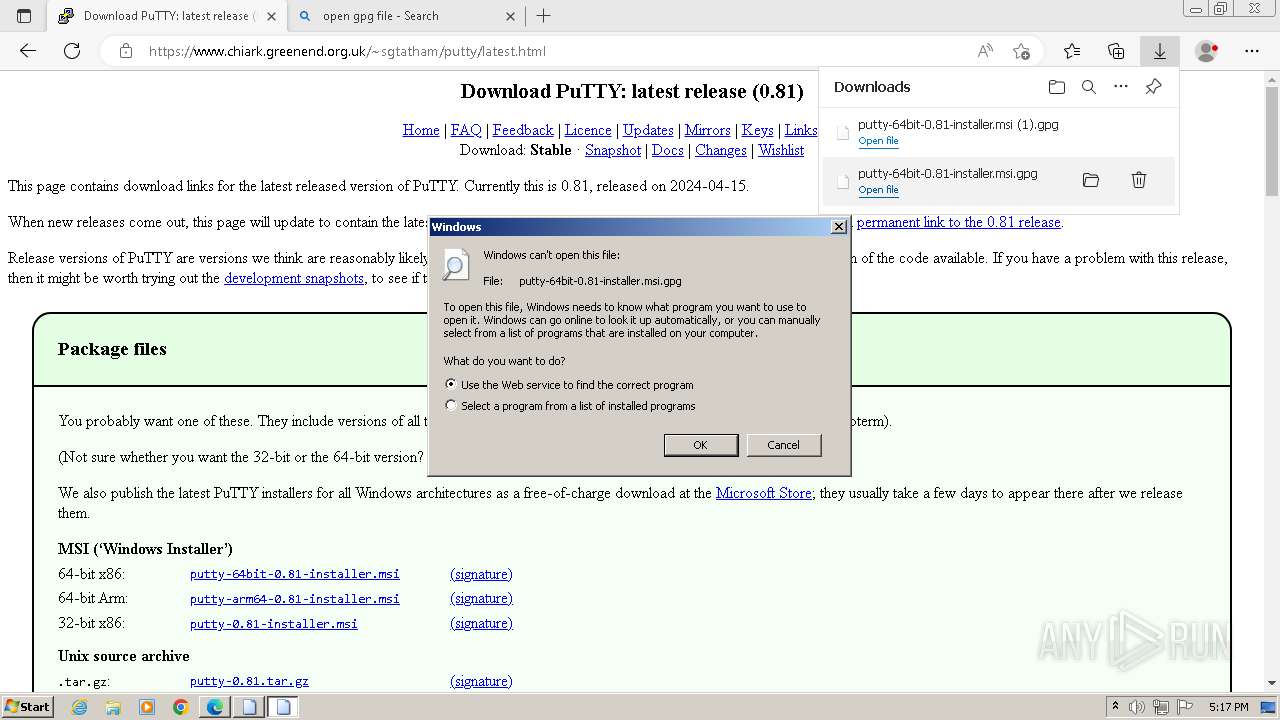
Task: Open the FAQ link
Action: pyautogui.click(x=466, y=130)
